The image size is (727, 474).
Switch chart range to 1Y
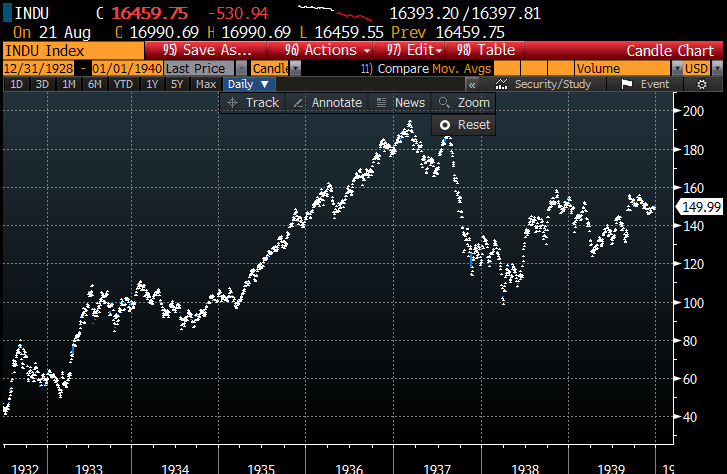(x=152, y=85)
